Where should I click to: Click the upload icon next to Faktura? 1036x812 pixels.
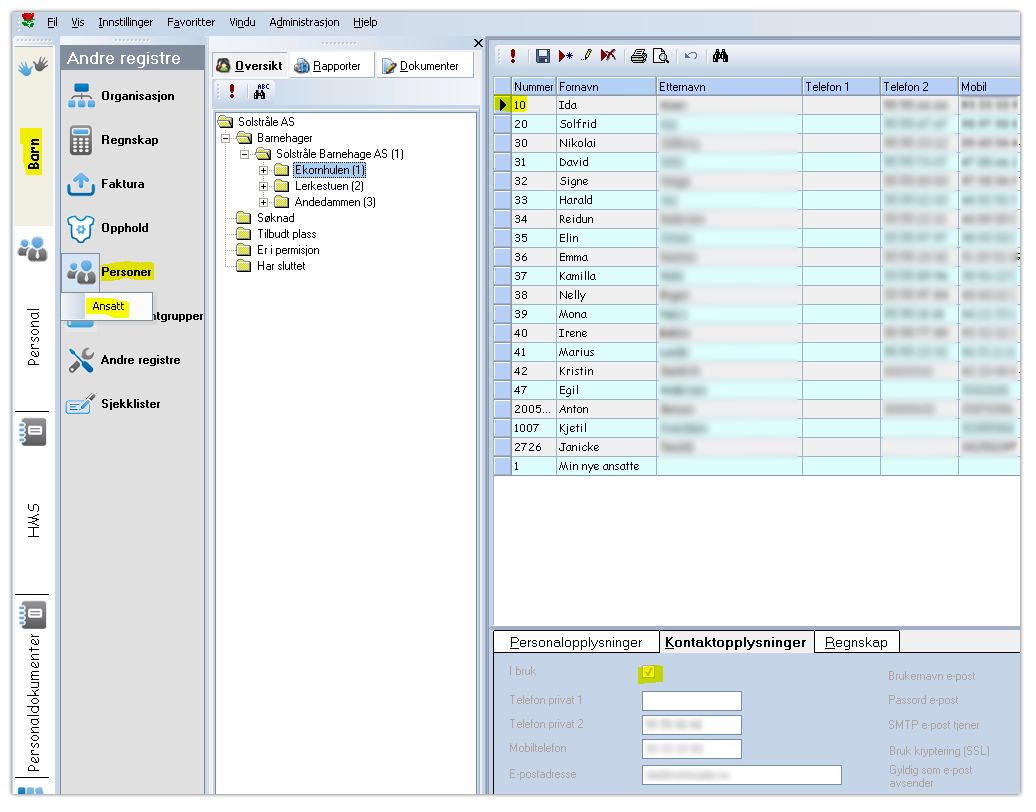tap(81, 184)
